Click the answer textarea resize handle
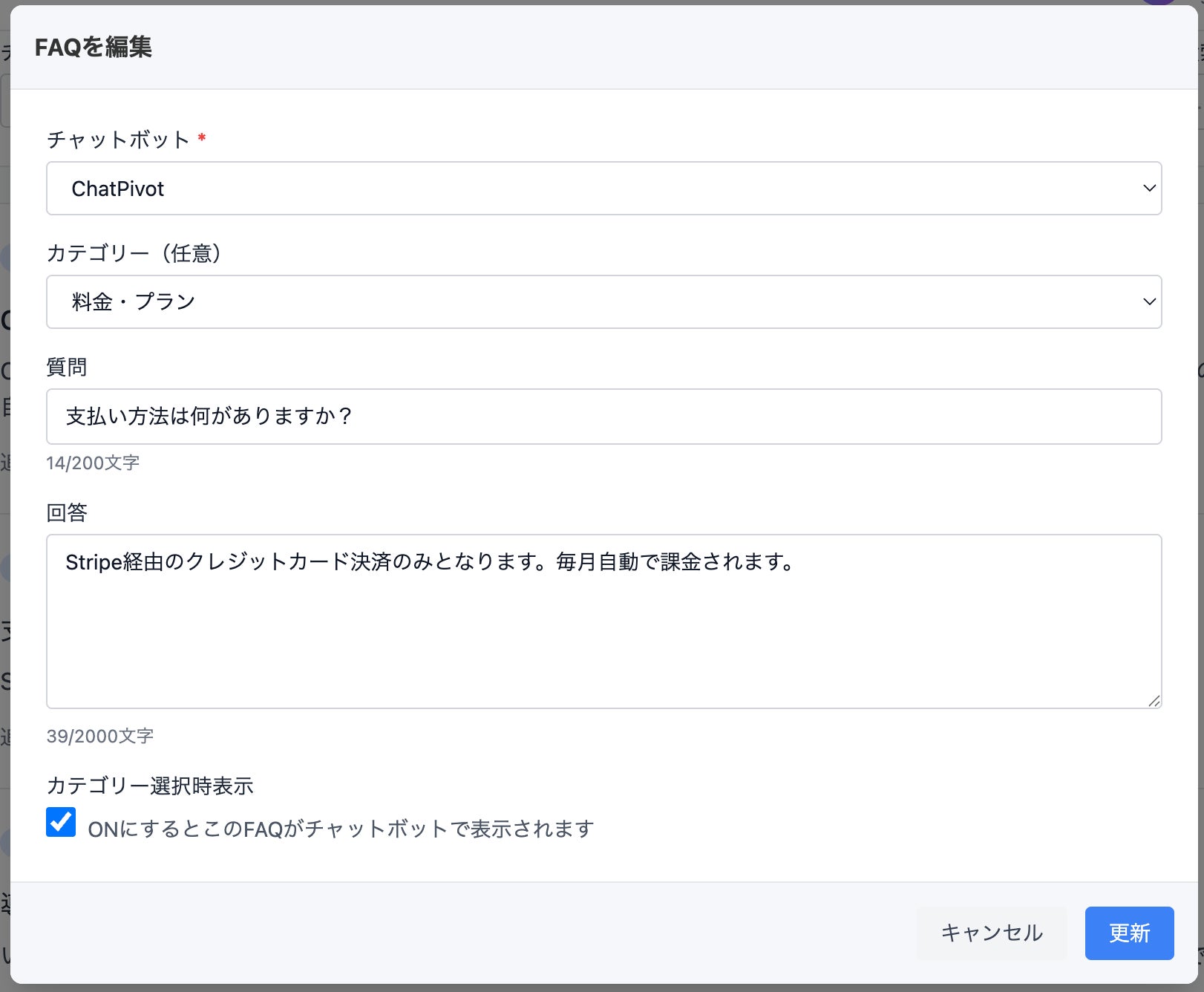Image resolution: width=1204 pixels, height=992 pixels. [1154, 701]
